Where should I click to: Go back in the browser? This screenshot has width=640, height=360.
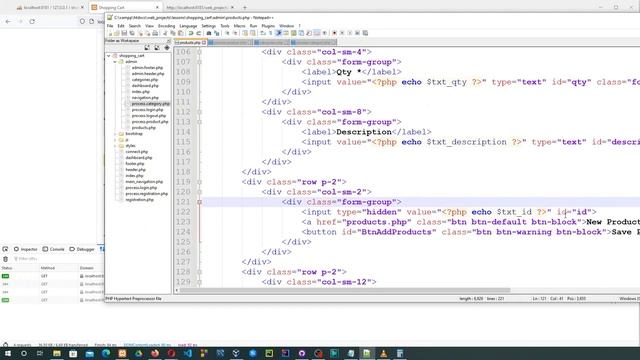[8, 21]
